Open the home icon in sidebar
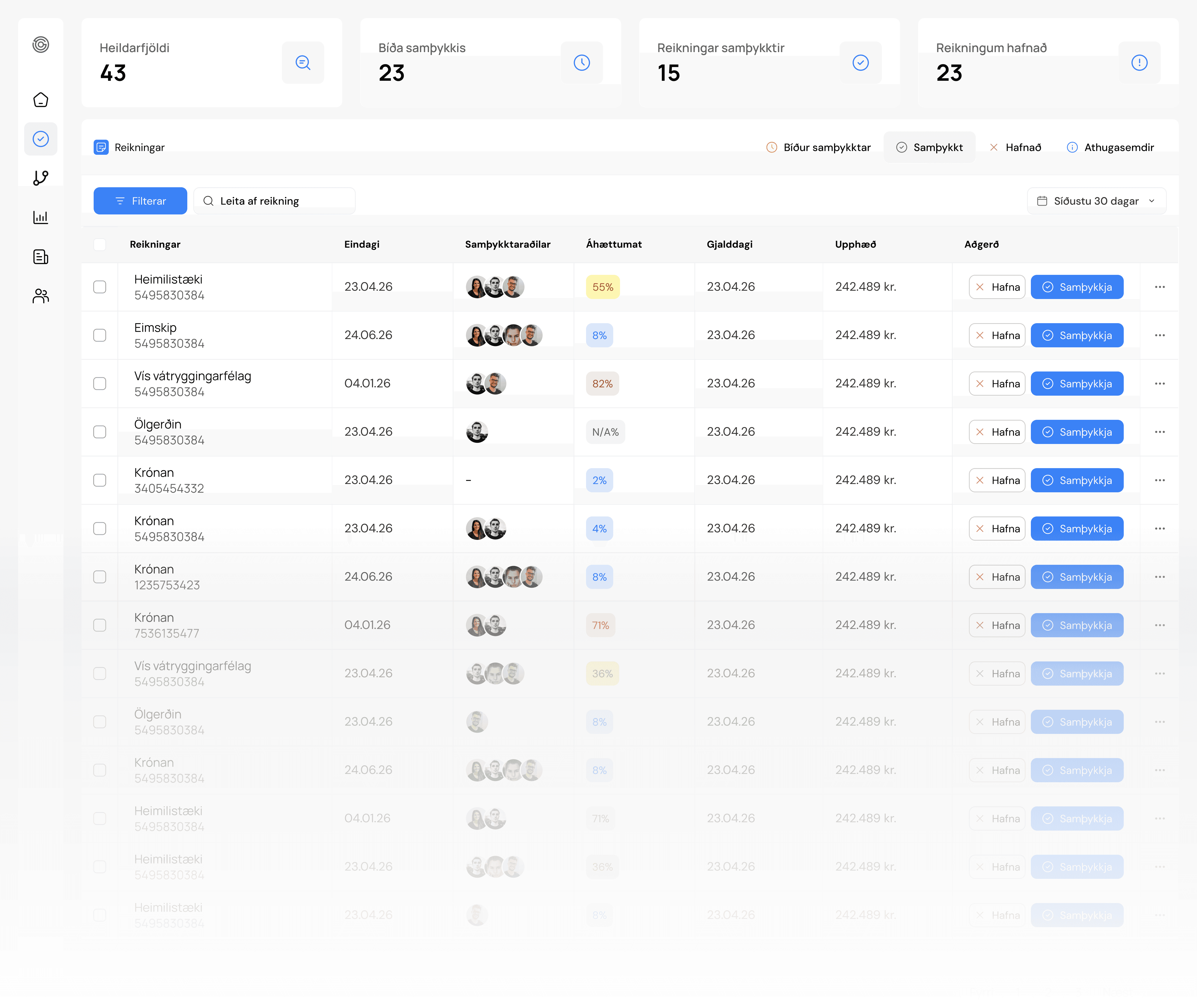The width and height of the screenshot is (1197, 1008). tap(41, 100)
